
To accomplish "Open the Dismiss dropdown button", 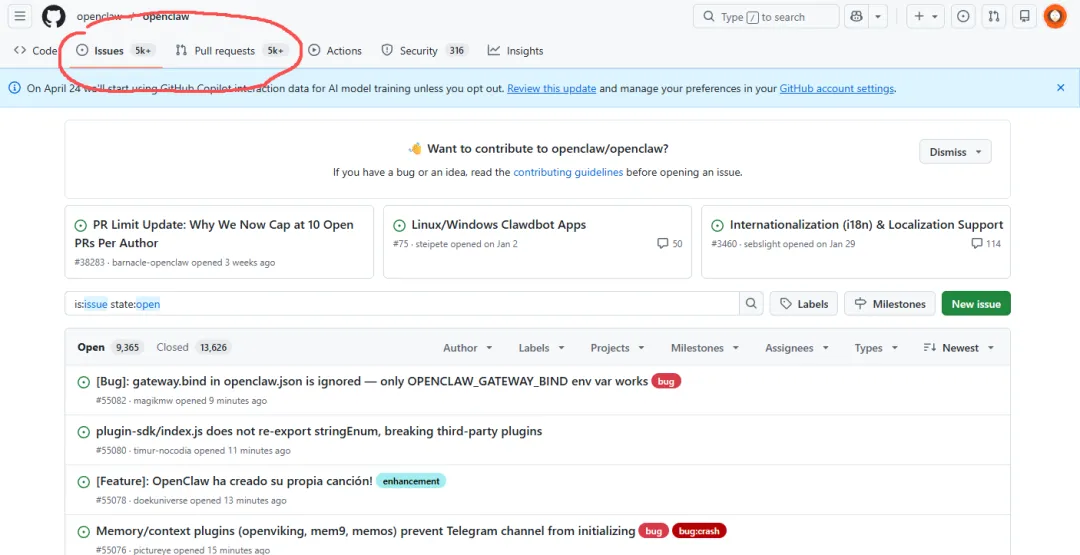I will point(955,151).
